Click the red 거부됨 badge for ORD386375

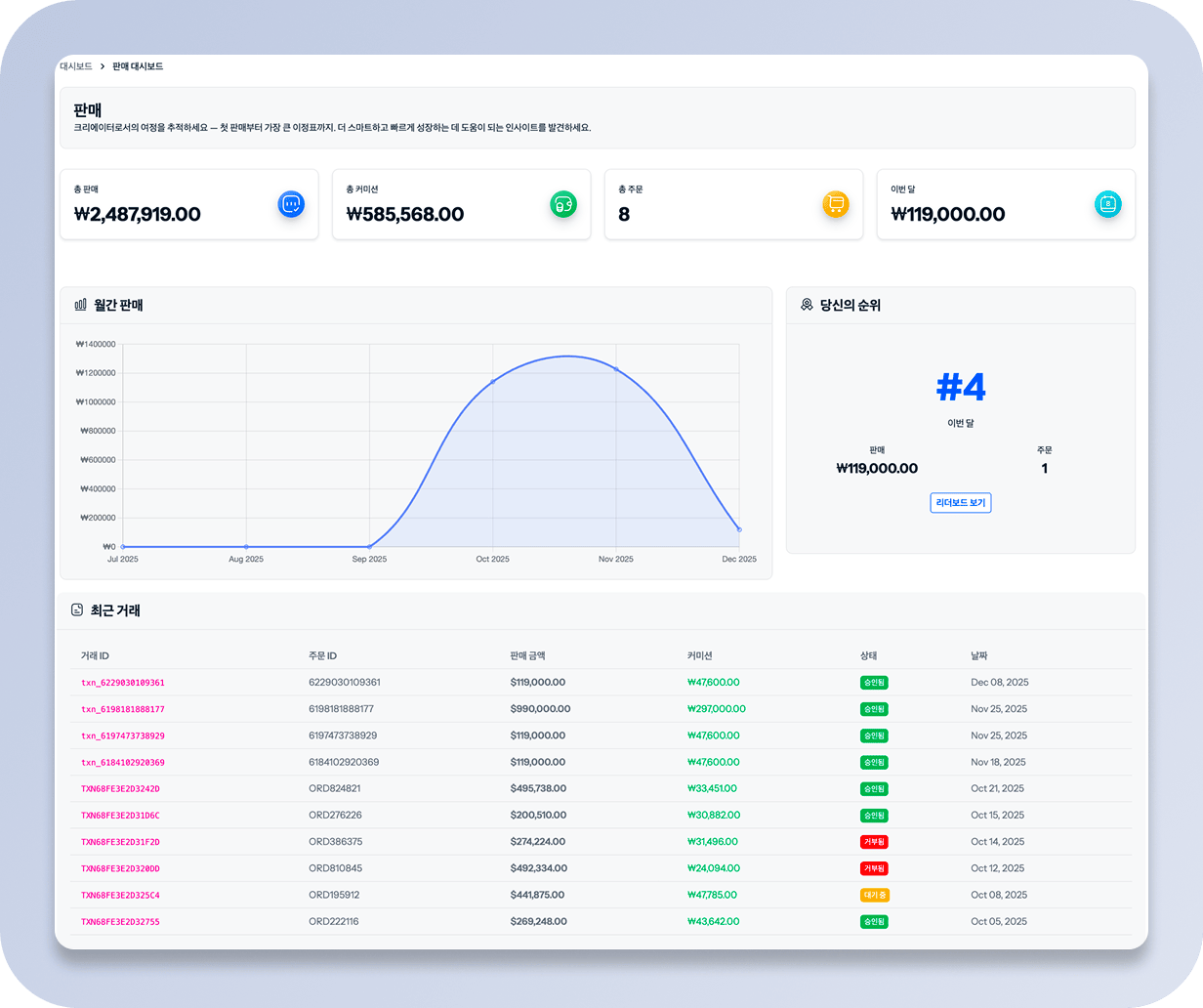tap(874, 842)
